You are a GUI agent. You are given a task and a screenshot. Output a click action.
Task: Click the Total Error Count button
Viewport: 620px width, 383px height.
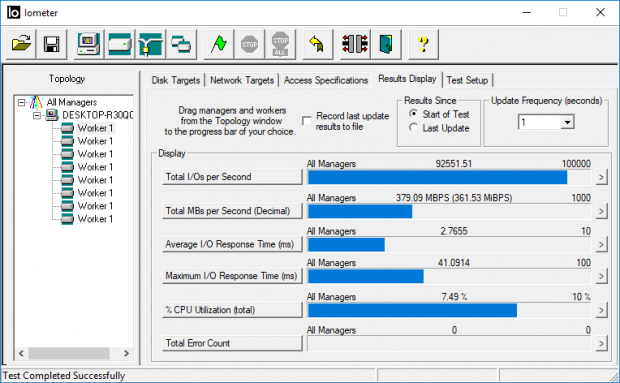click(232, 343)
